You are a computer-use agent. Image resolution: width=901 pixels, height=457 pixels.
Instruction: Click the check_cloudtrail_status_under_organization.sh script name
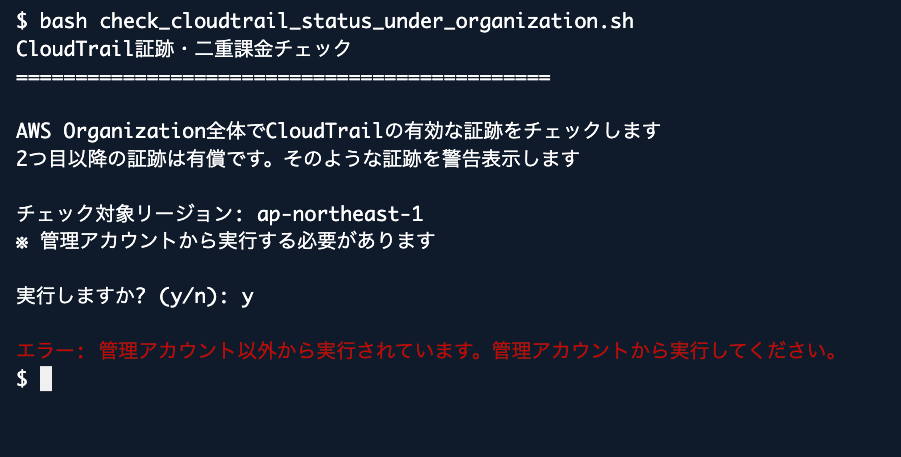pyautogui.click(x=366, y=20)
